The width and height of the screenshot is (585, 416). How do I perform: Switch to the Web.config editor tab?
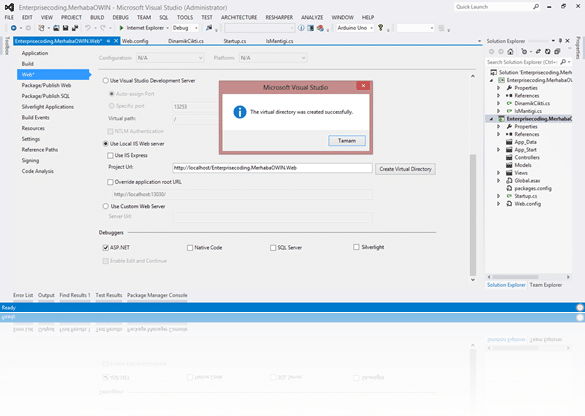pos(135,41)
